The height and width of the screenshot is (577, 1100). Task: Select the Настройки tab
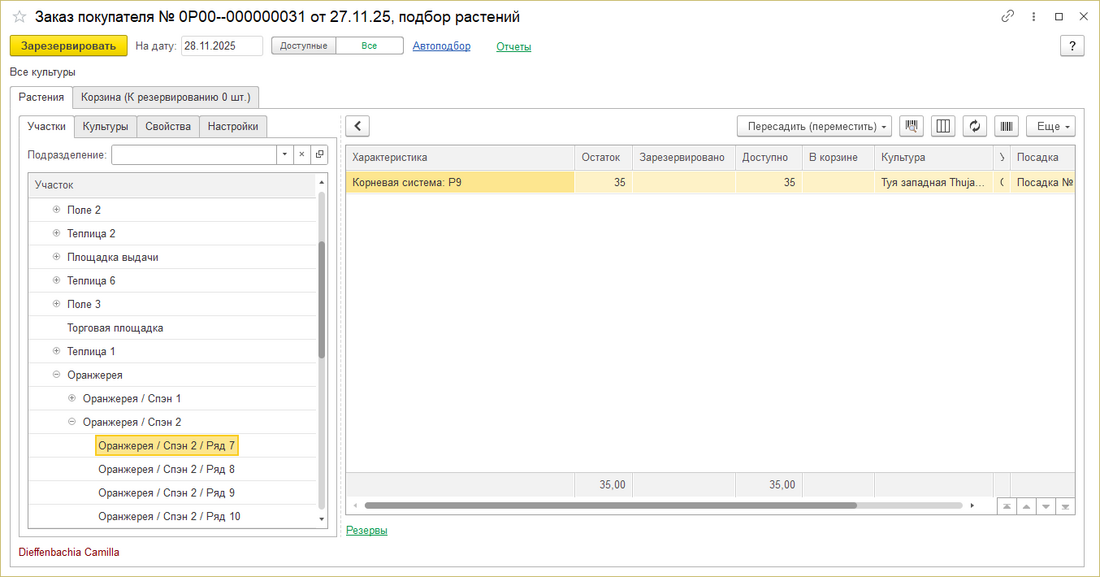click(x=233, y=126)
